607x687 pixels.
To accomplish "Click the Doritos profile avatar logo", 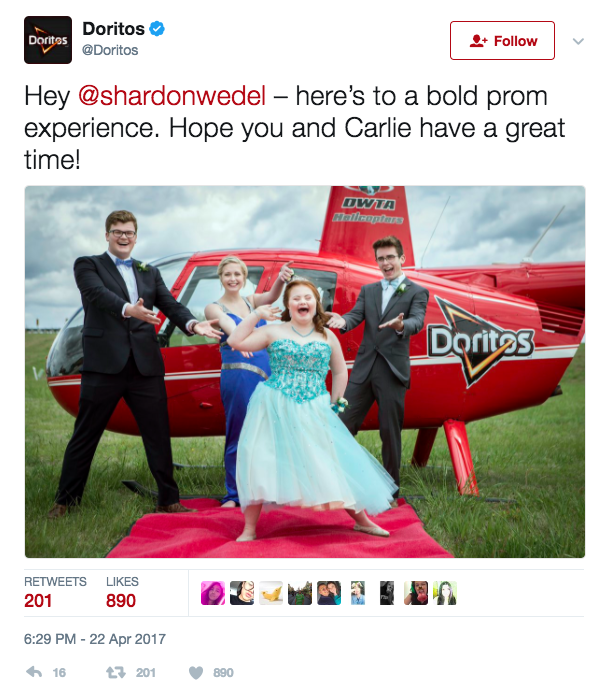I will (x=48, y=40).
